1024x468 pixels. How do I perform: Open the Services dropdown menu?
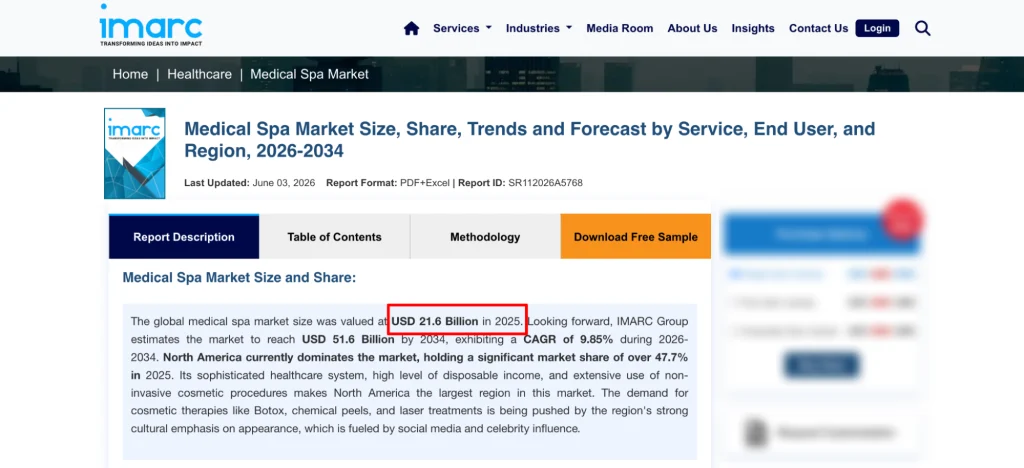point(462,28)
